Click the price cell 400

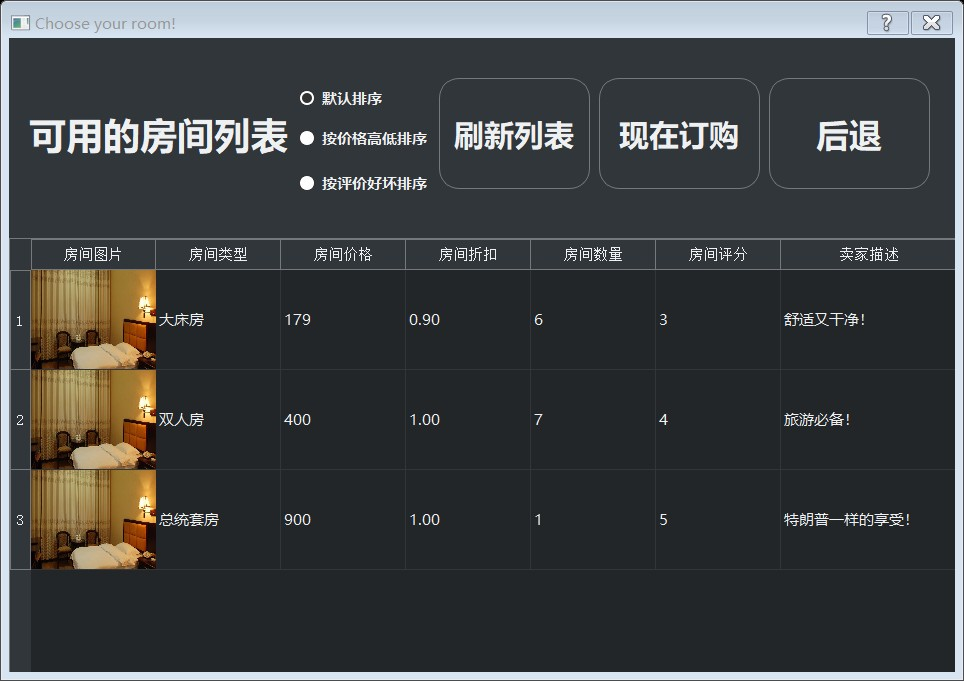tap(343, 420)
